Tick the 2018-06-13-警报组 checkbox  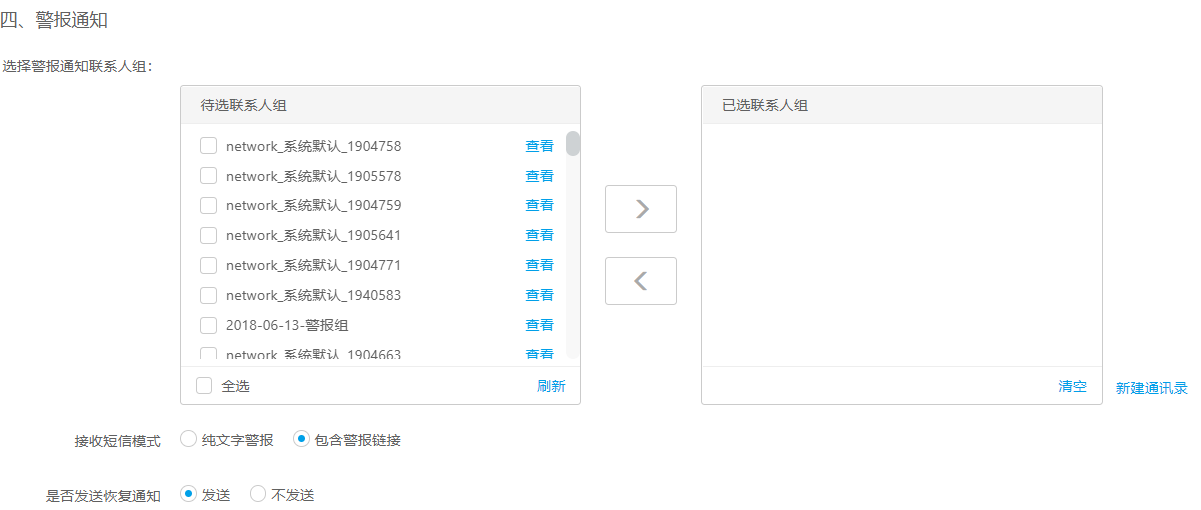(x=209, y=325)
